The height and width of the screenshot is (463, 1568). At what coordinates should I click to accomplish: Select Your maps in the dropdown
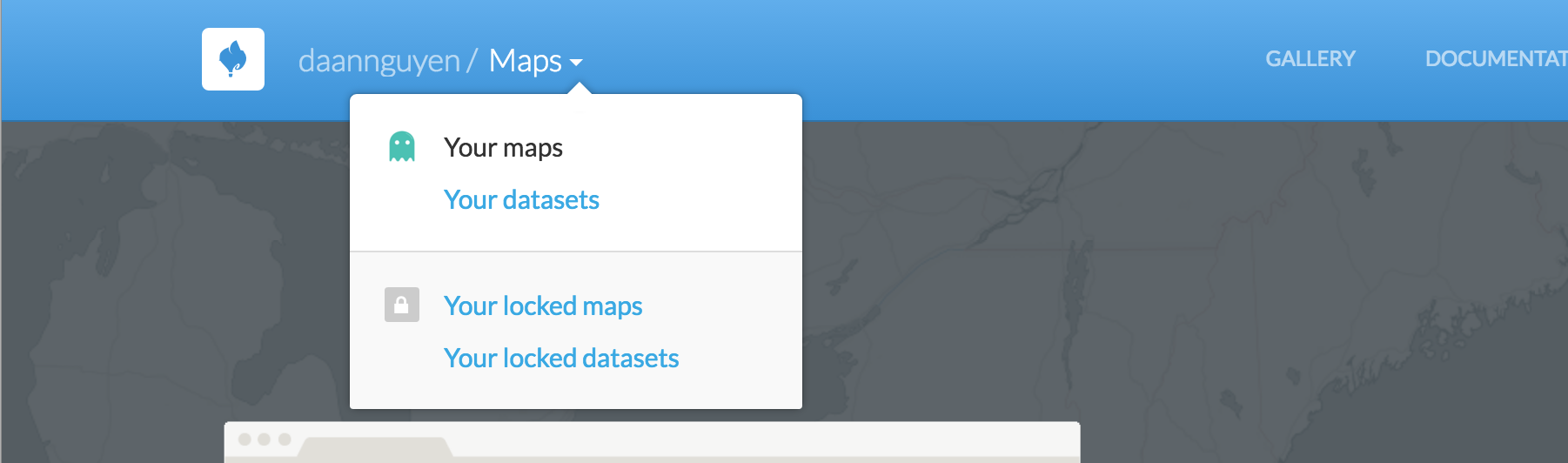coord(503,148)
